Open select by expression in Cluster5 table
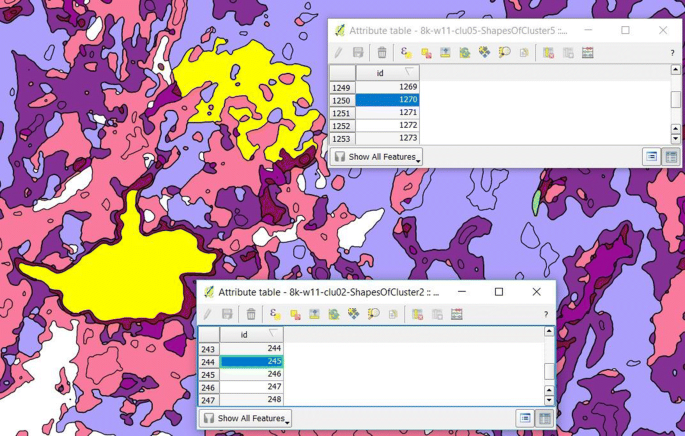Image resolution: width=685 pixels, height=436 pixels. point(405,53)
